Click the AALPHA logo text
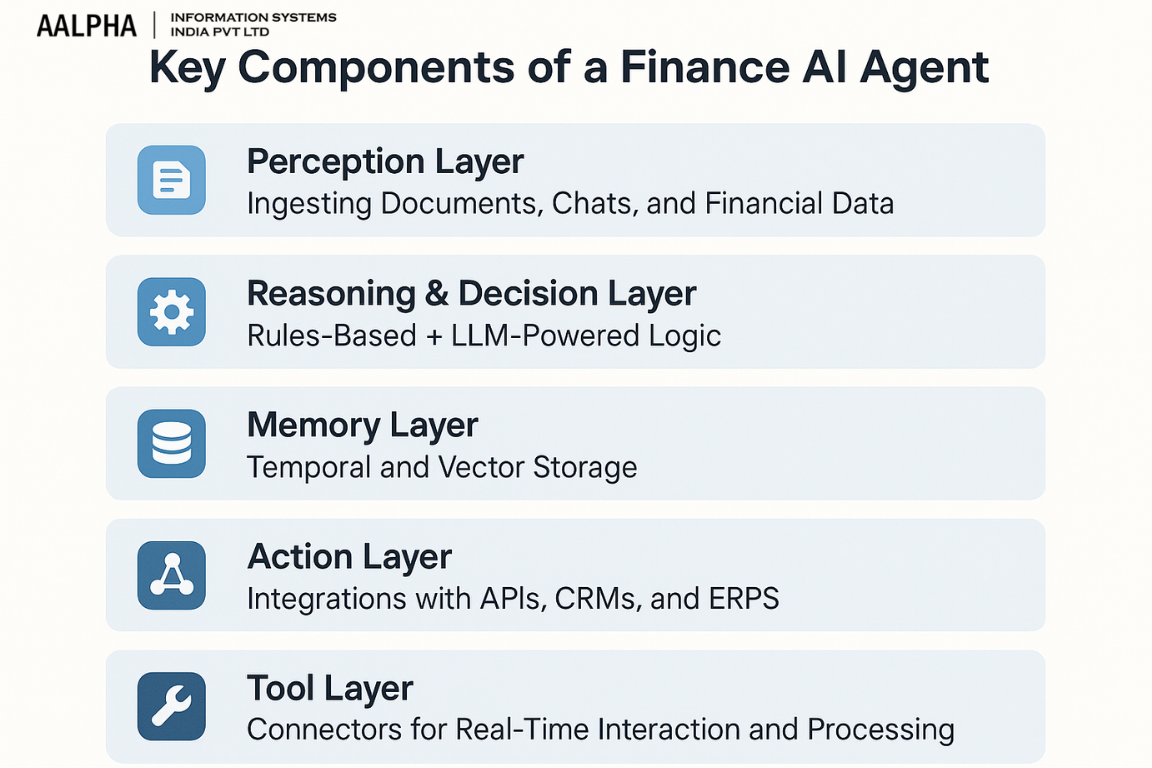 [x=87, y=26]
